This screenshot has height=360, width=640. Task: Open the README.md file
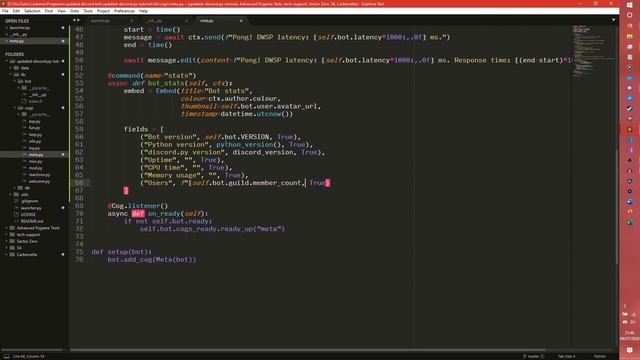(31, 221)
